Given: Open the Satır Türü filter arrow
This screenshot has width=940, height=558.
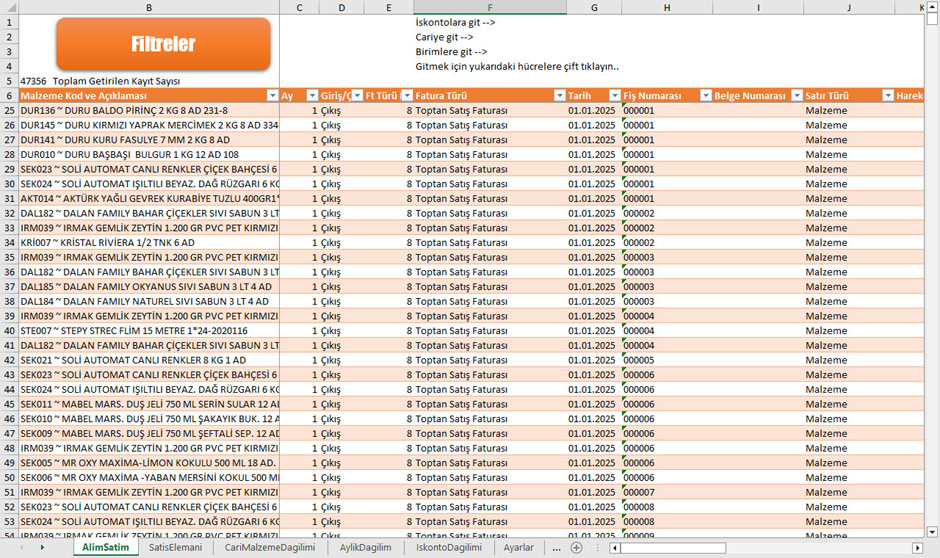Looking at the screenshot, I should [x=888, y=95].
